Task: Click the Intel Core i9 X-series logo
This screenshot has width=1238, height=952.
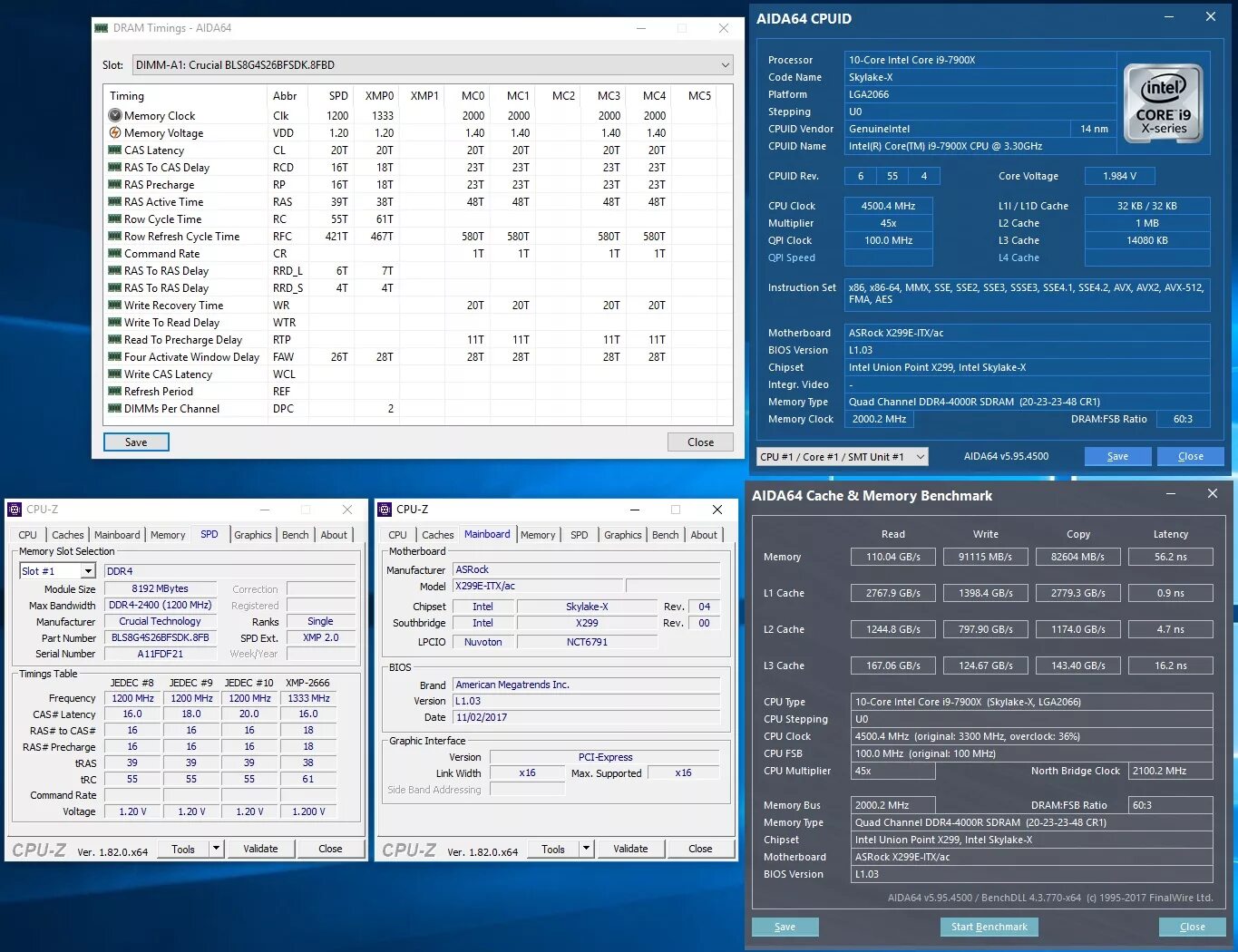Action: pyautogui.click(x=1164, y=104)
